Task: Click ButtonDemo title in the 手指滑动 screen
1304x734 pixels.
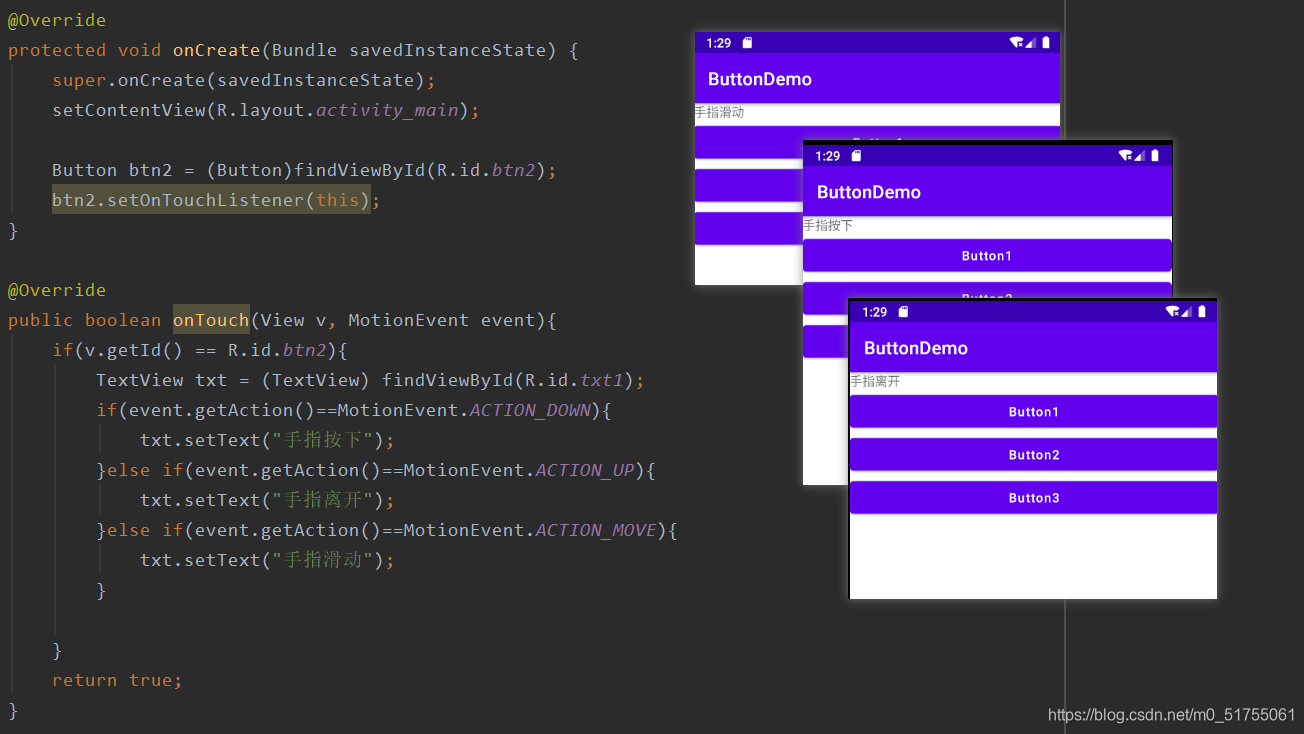Action: (x=760, y=79)
